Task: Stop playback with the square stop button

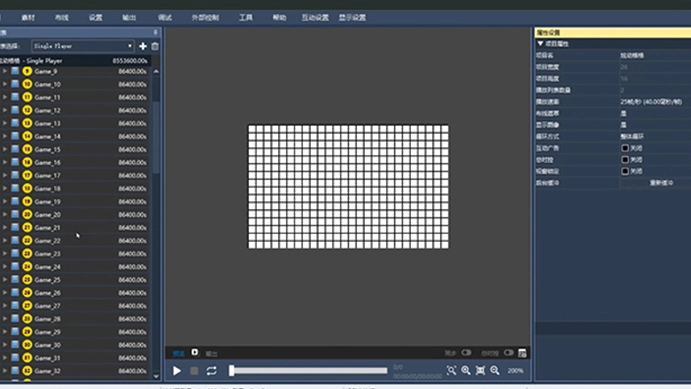Action: pos(194,371)
